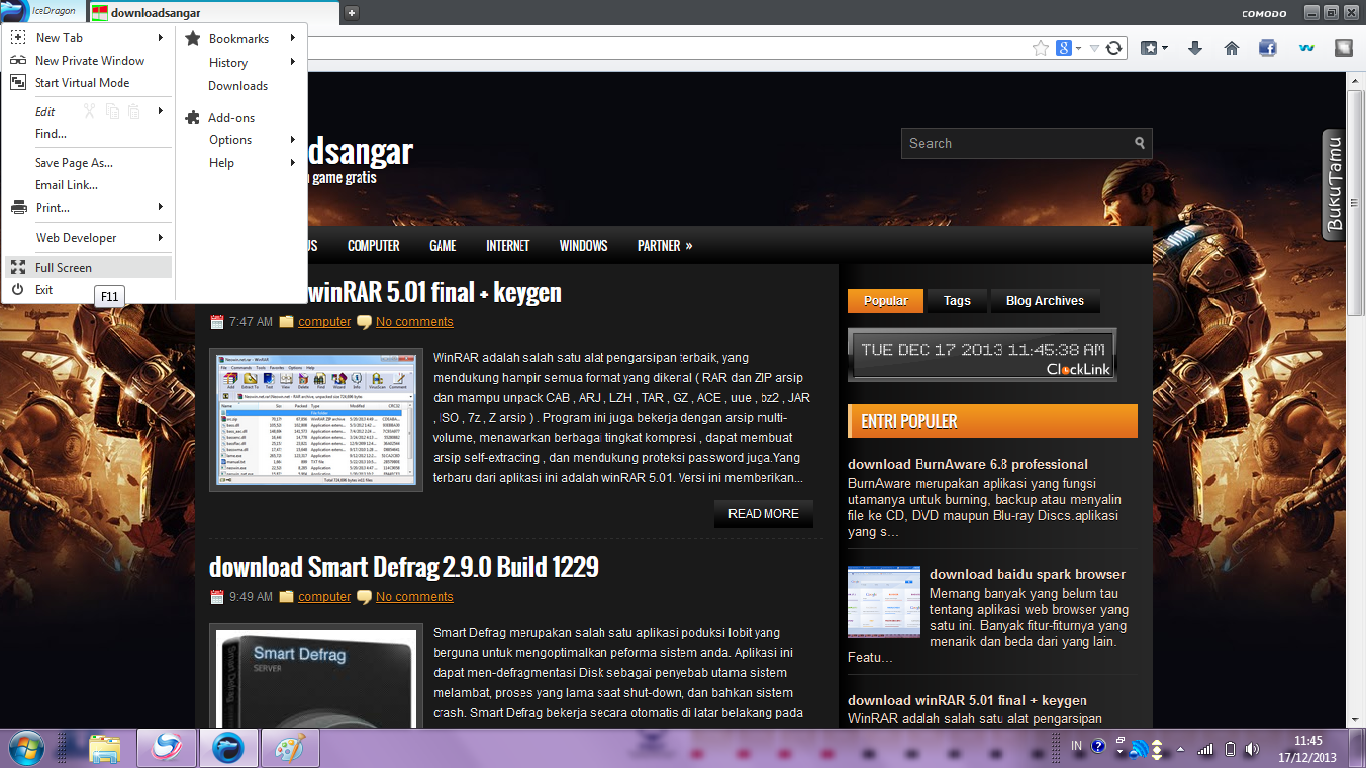Click the Exit power icon
Image resolution: width=1366 pixels, height=768 pixels.
click(17, 289)
